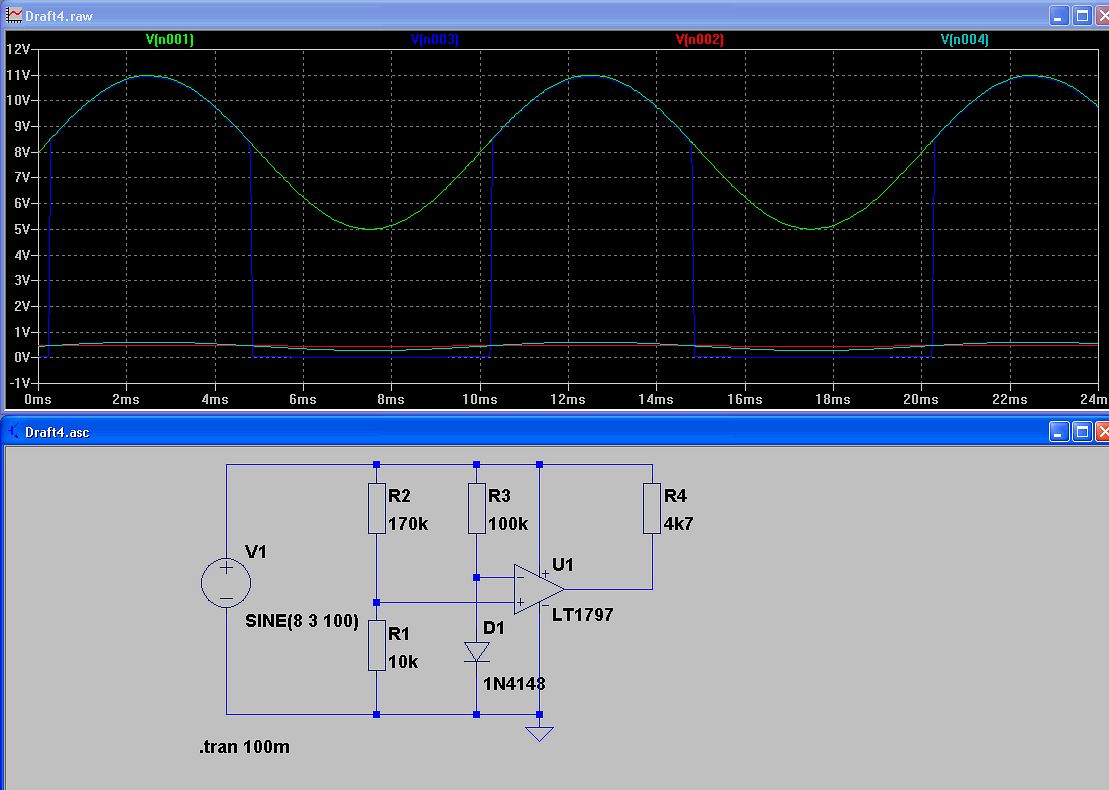Select voltage source V1 symbol

point(226,583)
